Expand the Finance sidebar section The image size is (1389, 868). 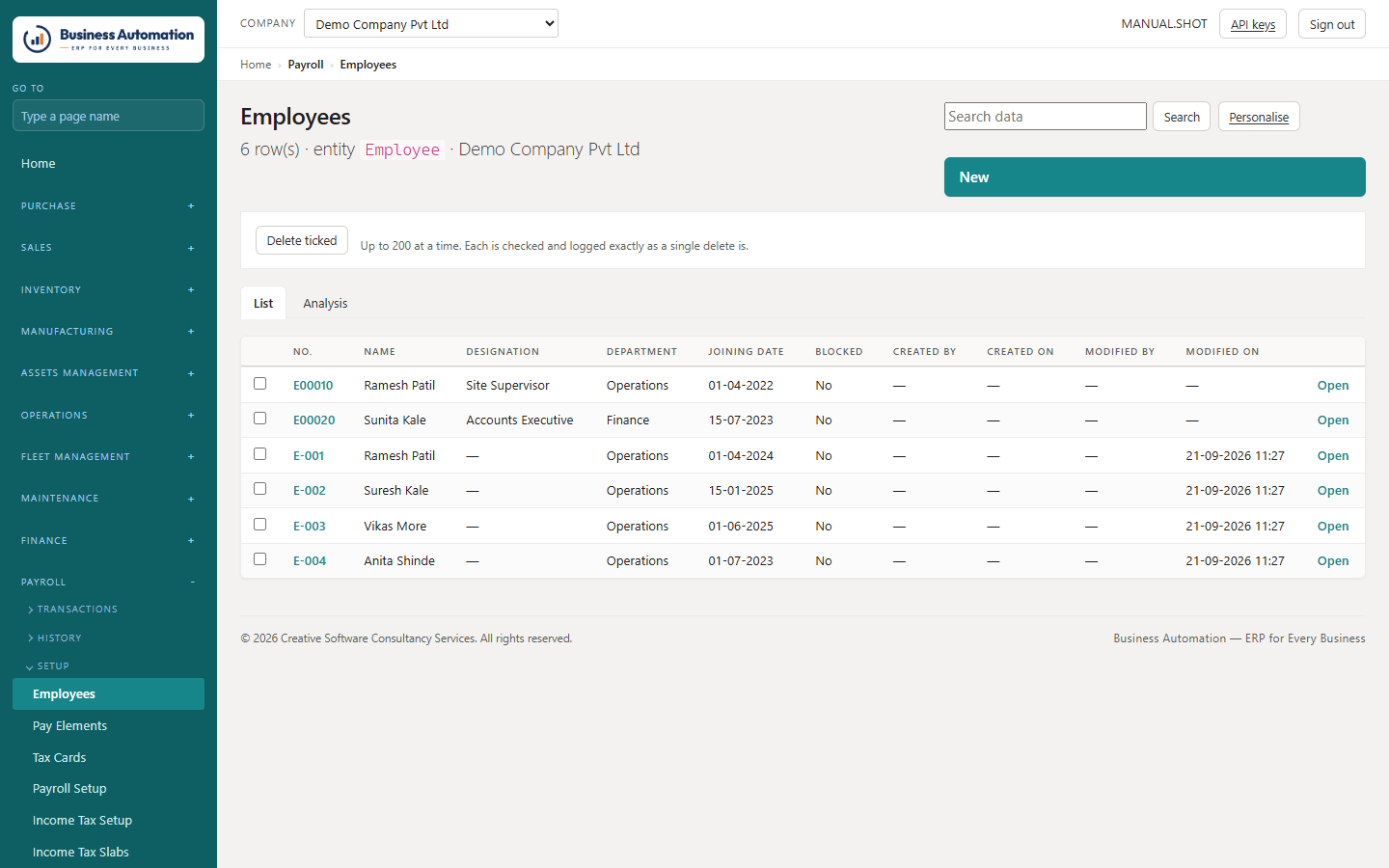pos(108,541)
